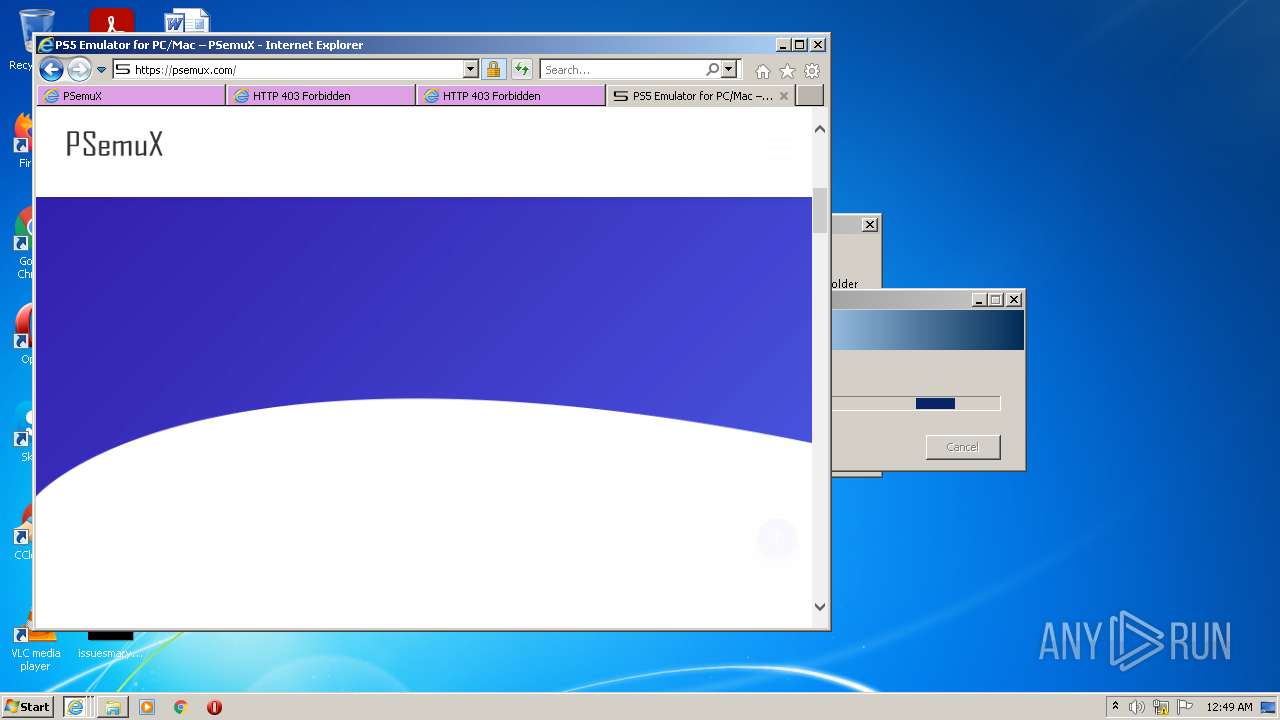
Task: Minimize the Internet Explorer window
Action: click(x=782, y=45)
